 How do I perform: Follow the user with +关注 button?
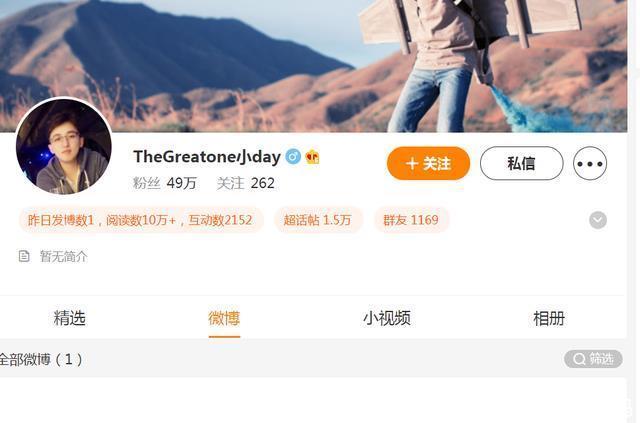point(428,163)
